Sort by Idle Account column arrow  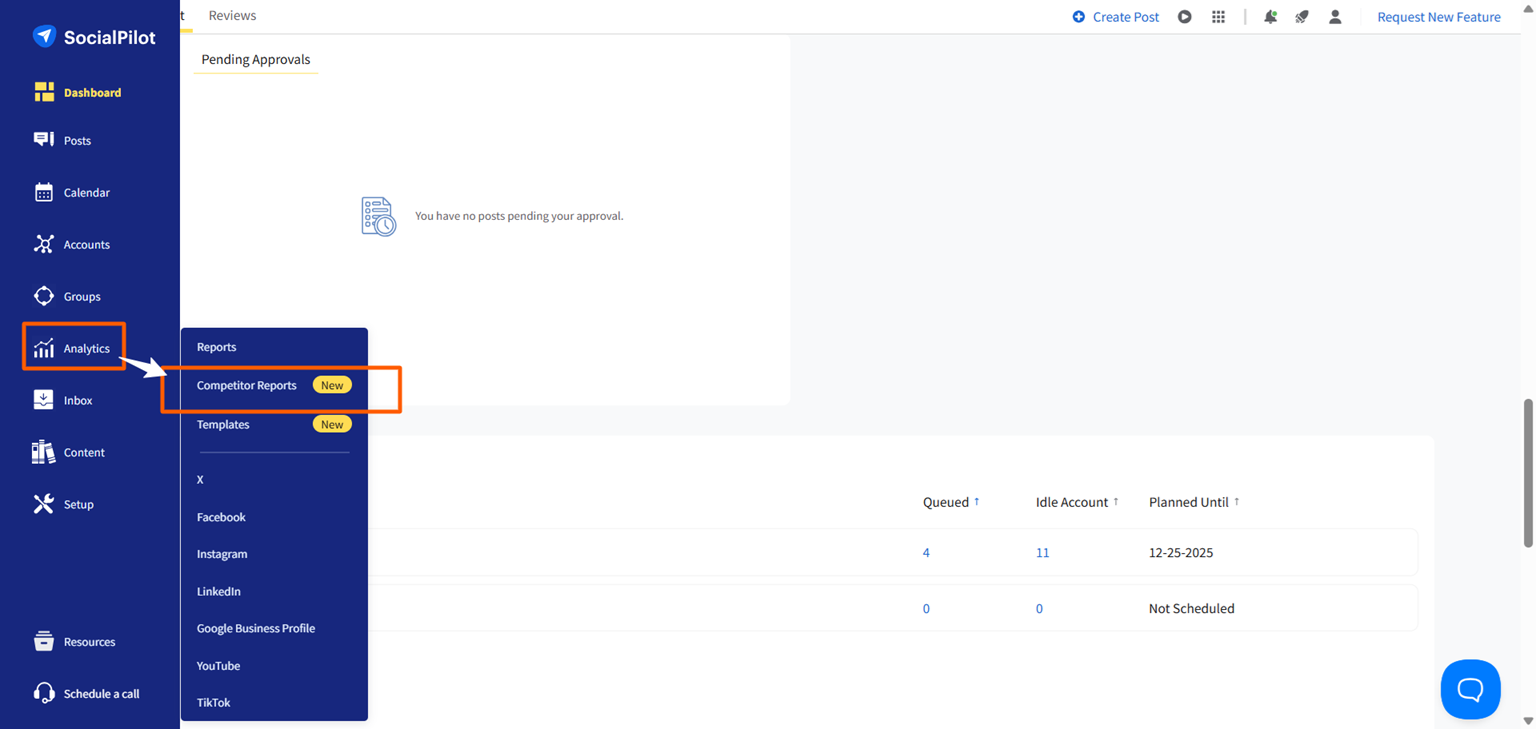1116,502
